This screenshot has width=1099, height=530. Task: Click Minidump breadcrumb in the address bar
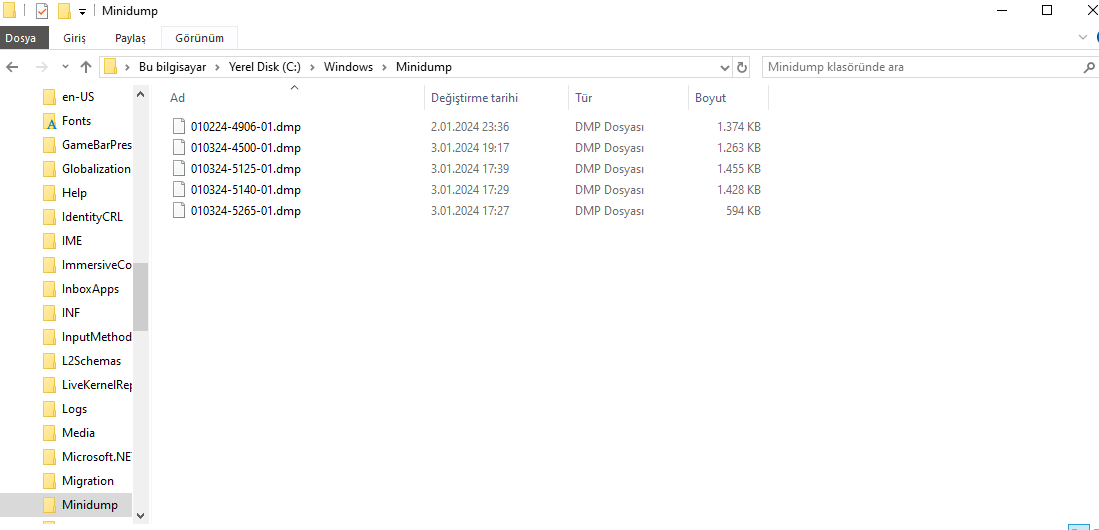click(424, 67)
